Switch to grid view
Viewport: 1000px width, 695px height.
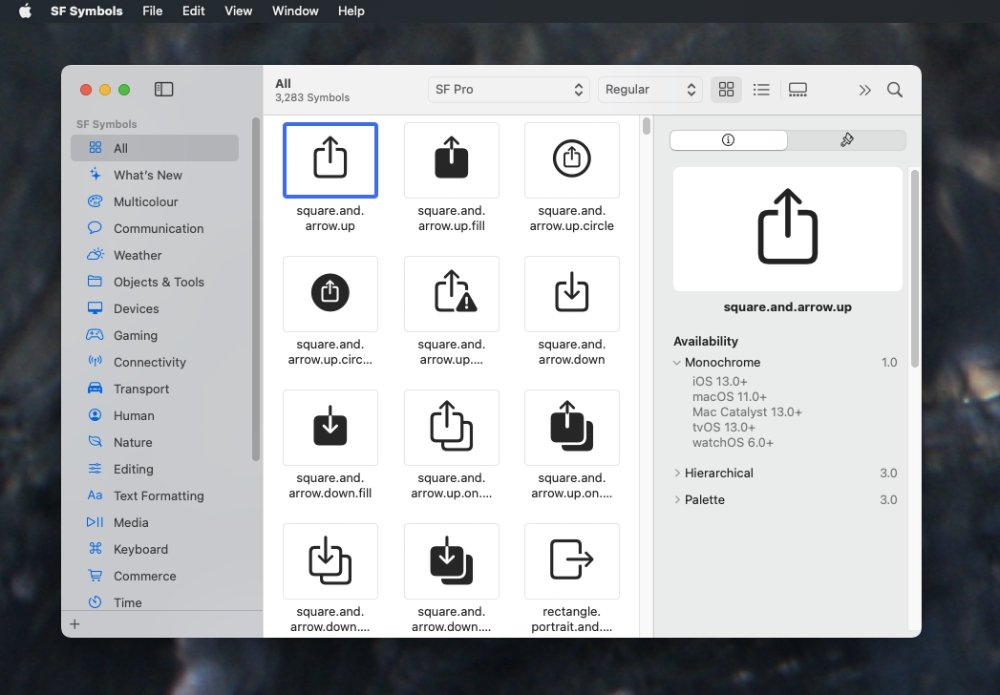(x=726, y=89)
